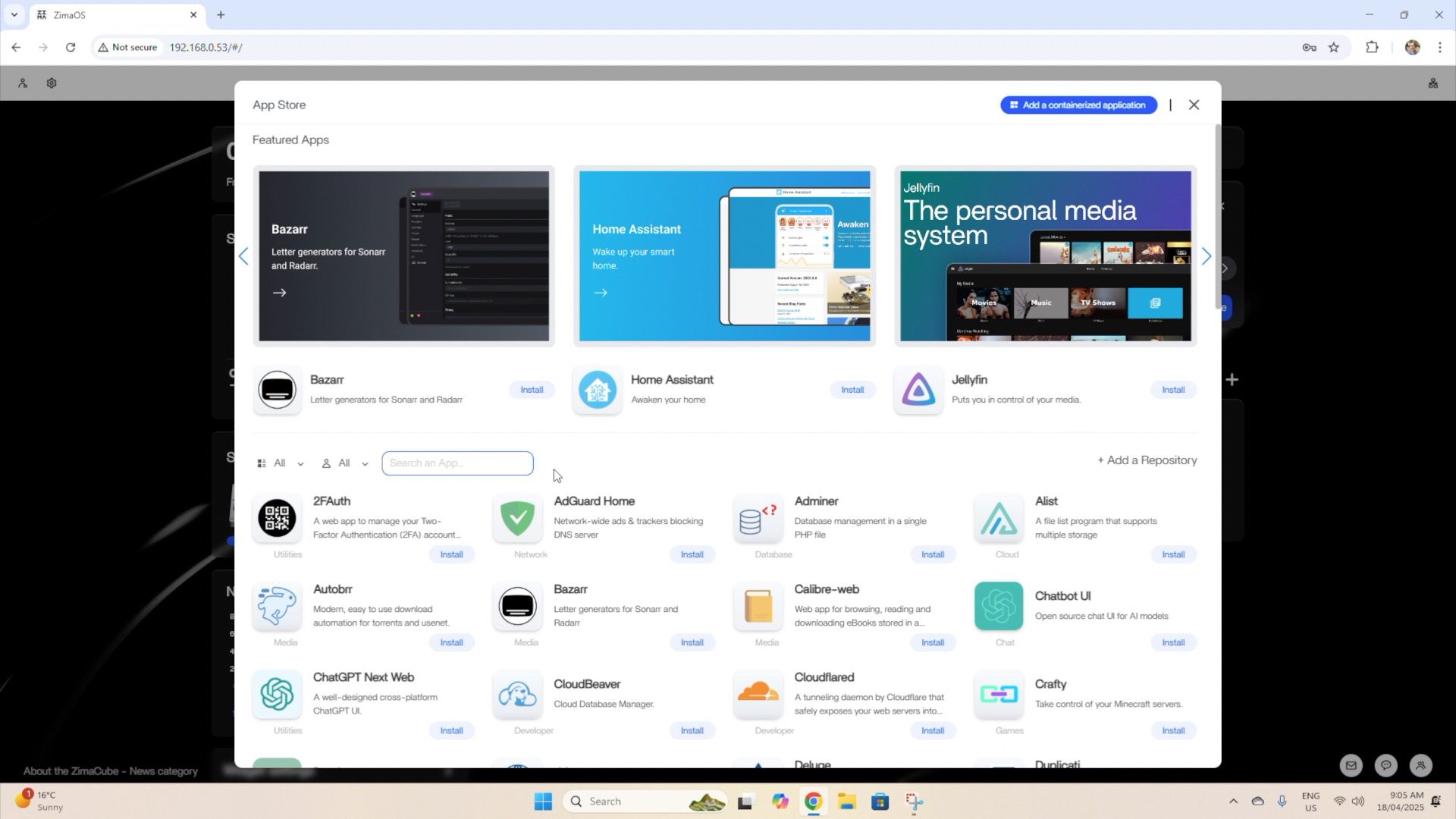Click the 2FAuth QR code app icon
Viewport: 1456px width, 819px height.
pos(277,519)
